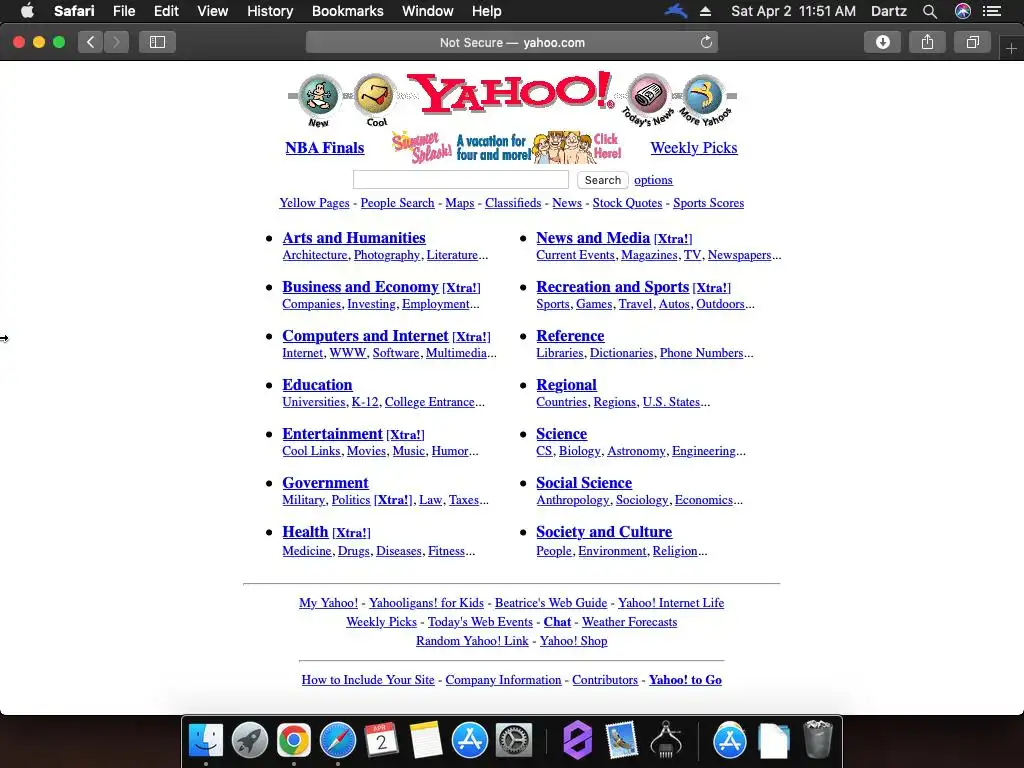Screen dimensions: 1024x768
Task: Open the Society and Culture category
Action: coord(604,532)
